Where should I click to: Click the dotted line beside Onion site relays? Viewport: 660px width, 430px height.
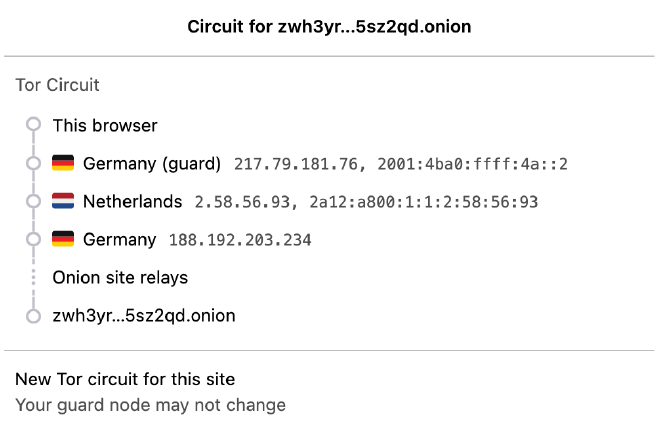tap(33, 277)
